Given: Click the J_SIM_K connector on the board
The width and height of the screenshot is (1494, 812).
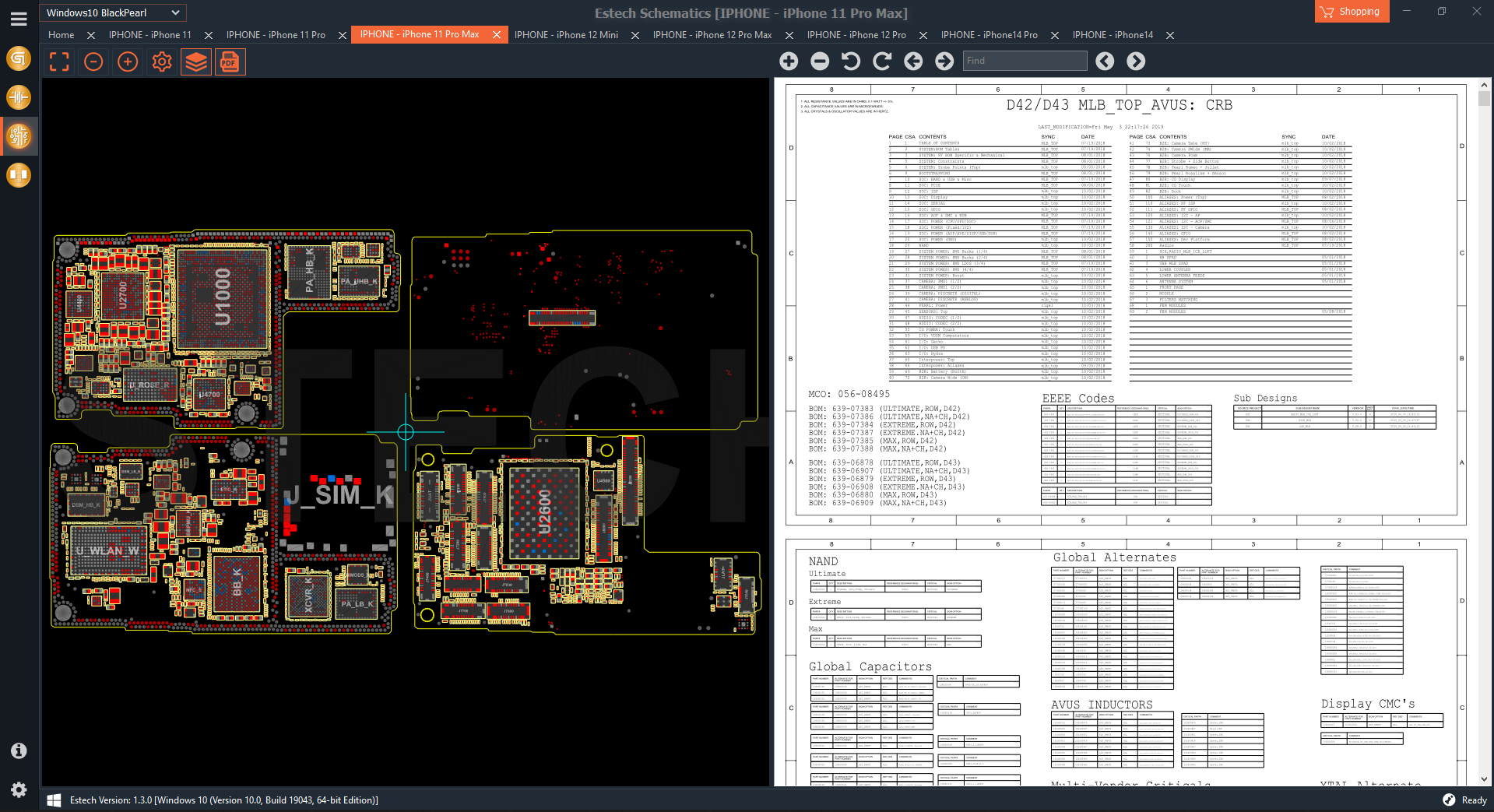Looking at the screenshot, I should pos(339,495).
